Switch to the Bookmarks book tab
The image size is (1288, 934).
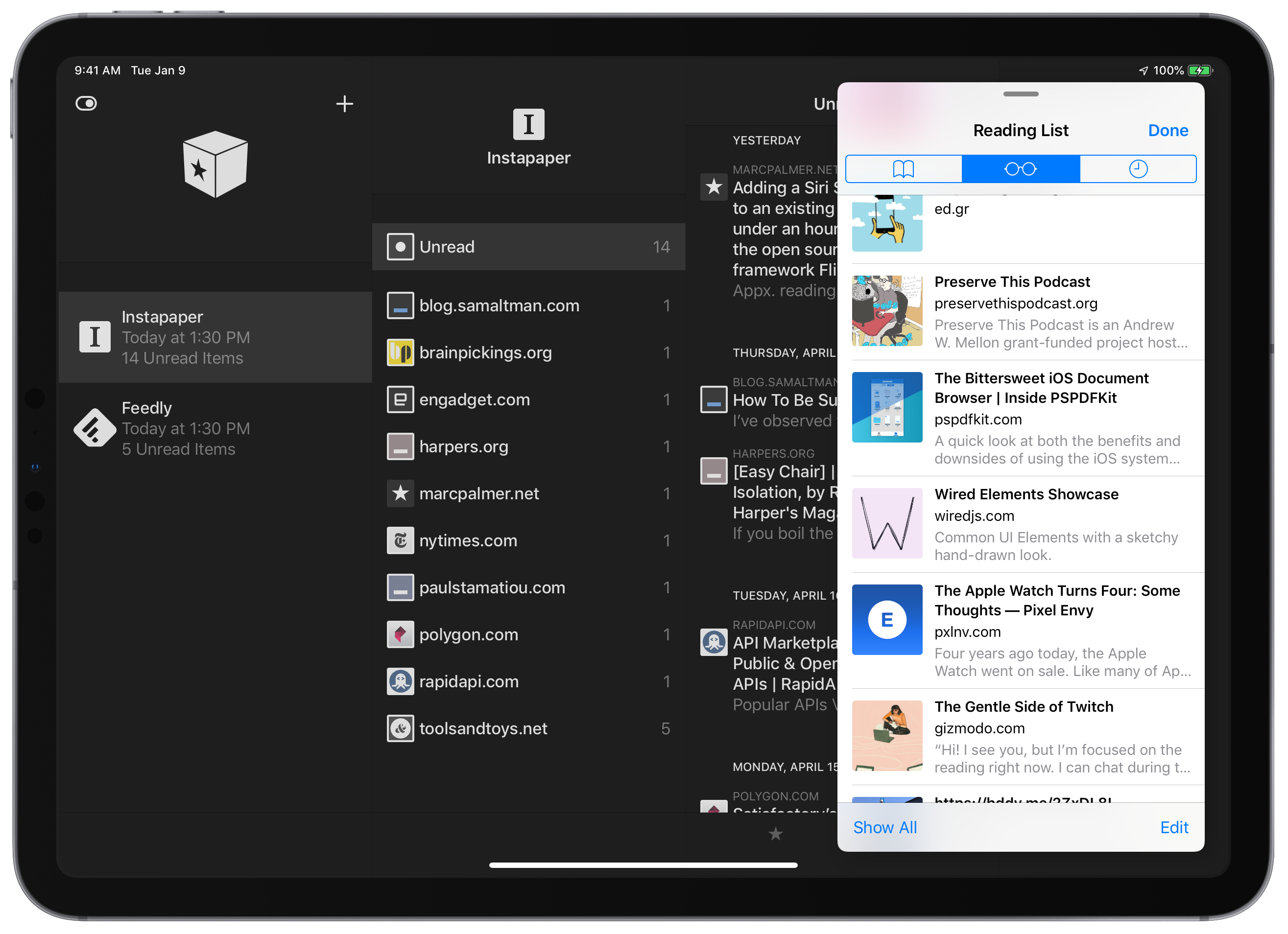(x=904, y=168)
